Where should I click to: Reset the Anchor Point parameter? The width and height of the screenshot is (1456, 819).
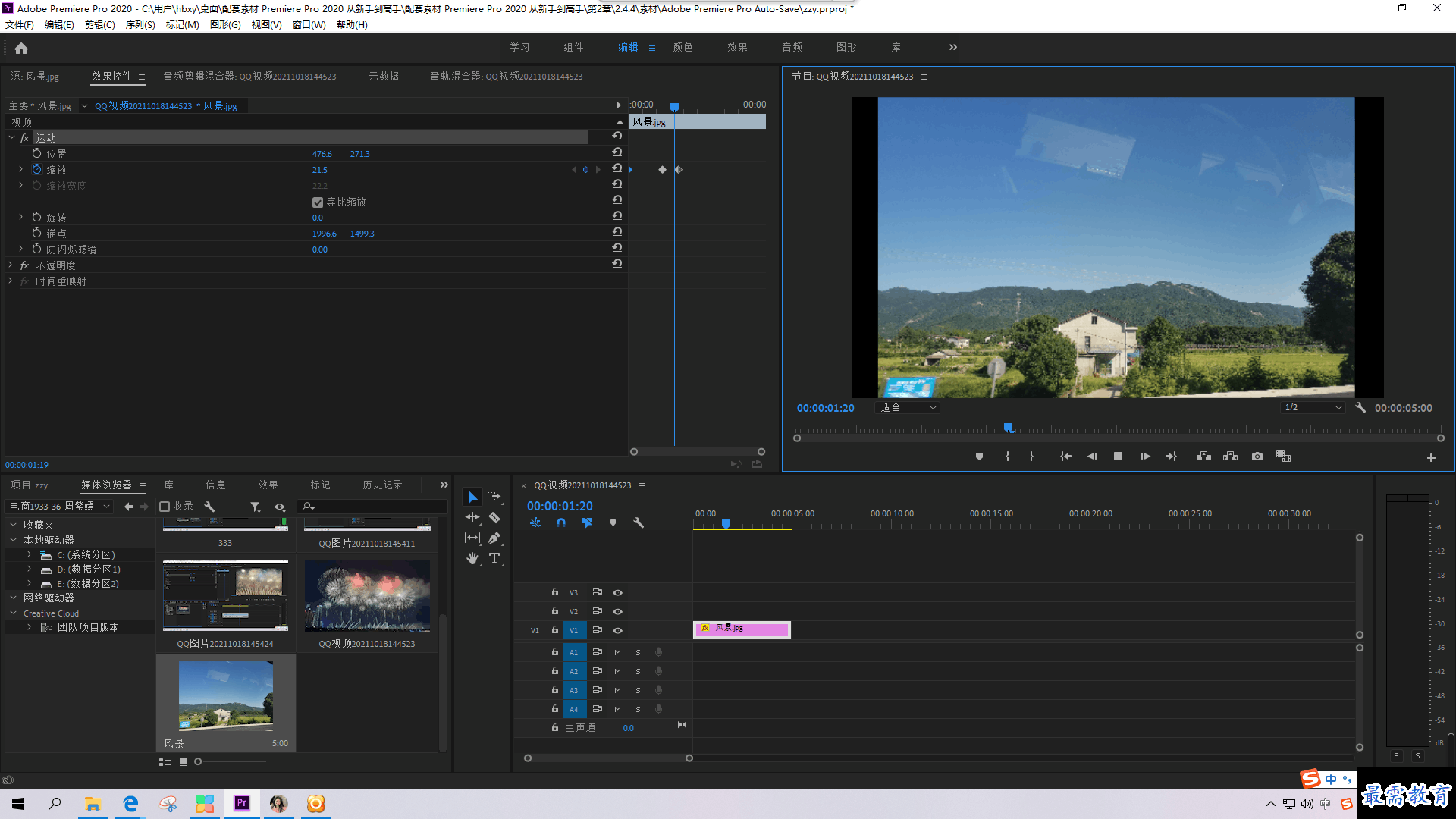(617, 232)
